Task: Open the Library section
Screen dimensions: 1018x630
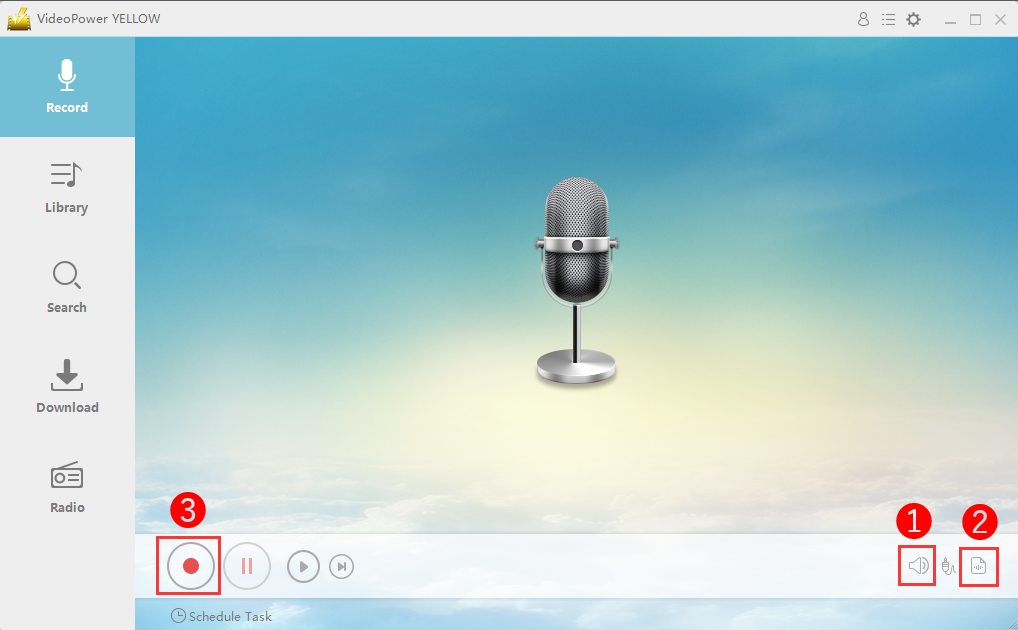Action: pos(67,187)
